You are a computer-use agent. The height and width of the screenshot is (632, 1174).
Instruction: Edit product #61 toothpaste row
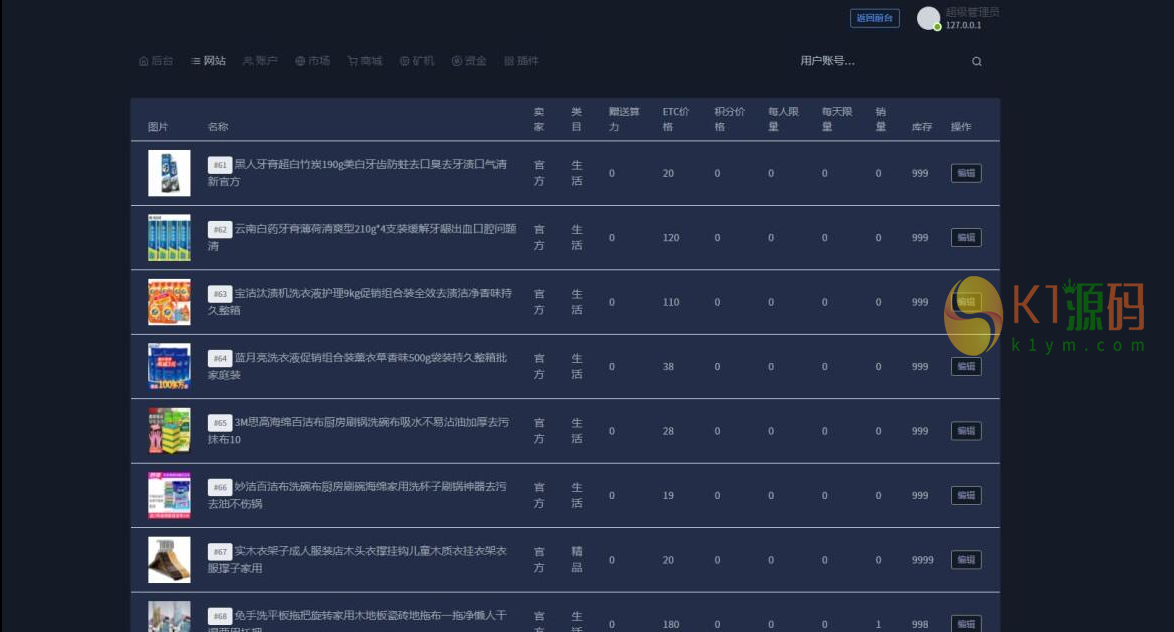(966, 173)
